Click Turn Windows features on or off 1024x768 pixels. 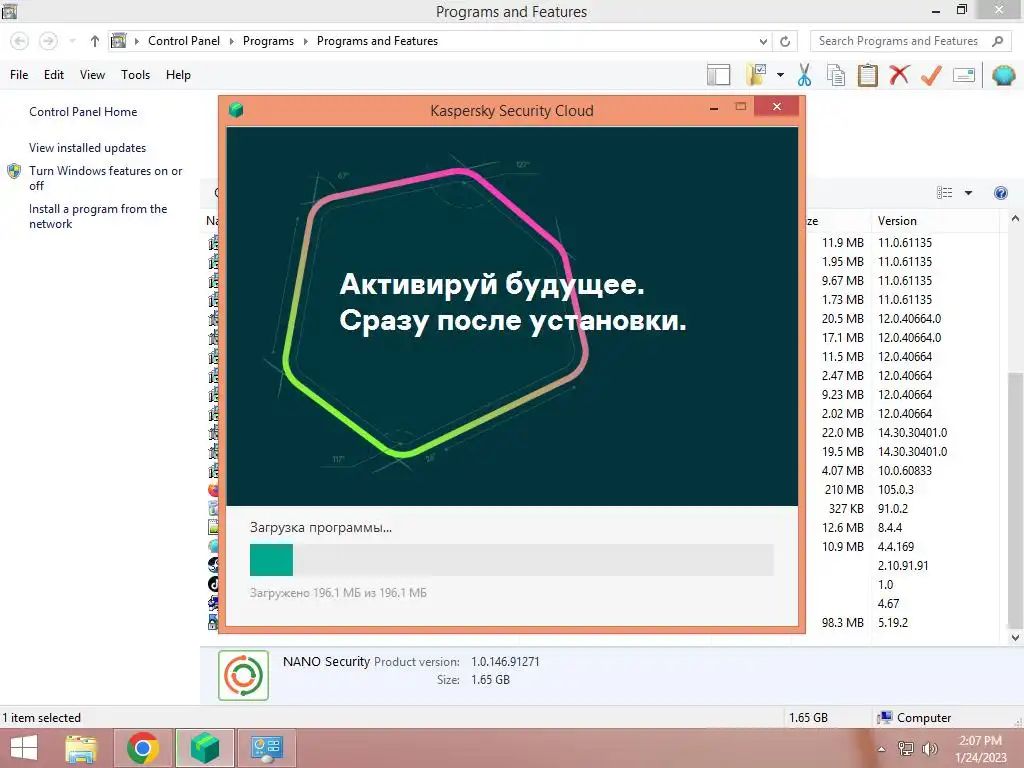[x=105, y=178]
